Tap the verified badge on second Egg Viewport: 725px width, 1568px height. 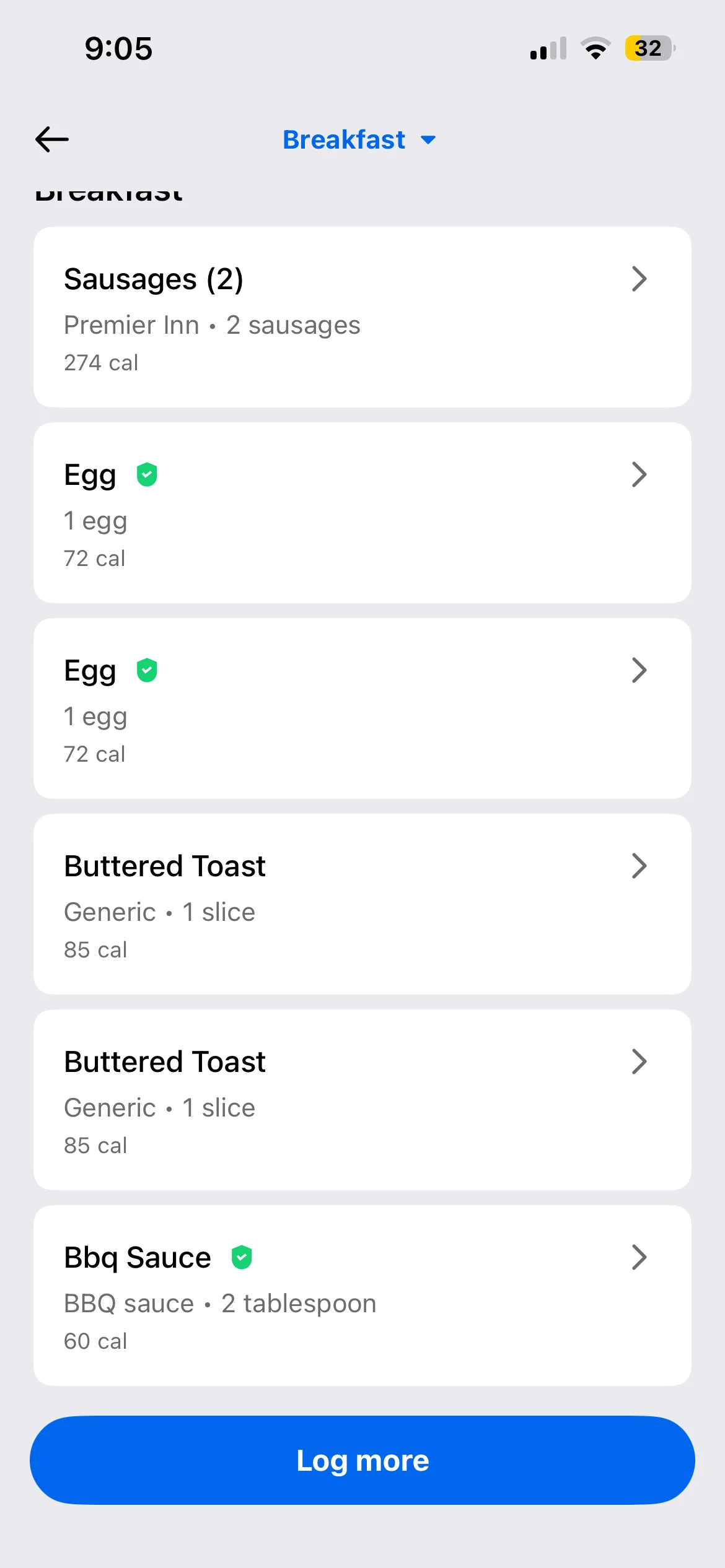click(147, 671)
